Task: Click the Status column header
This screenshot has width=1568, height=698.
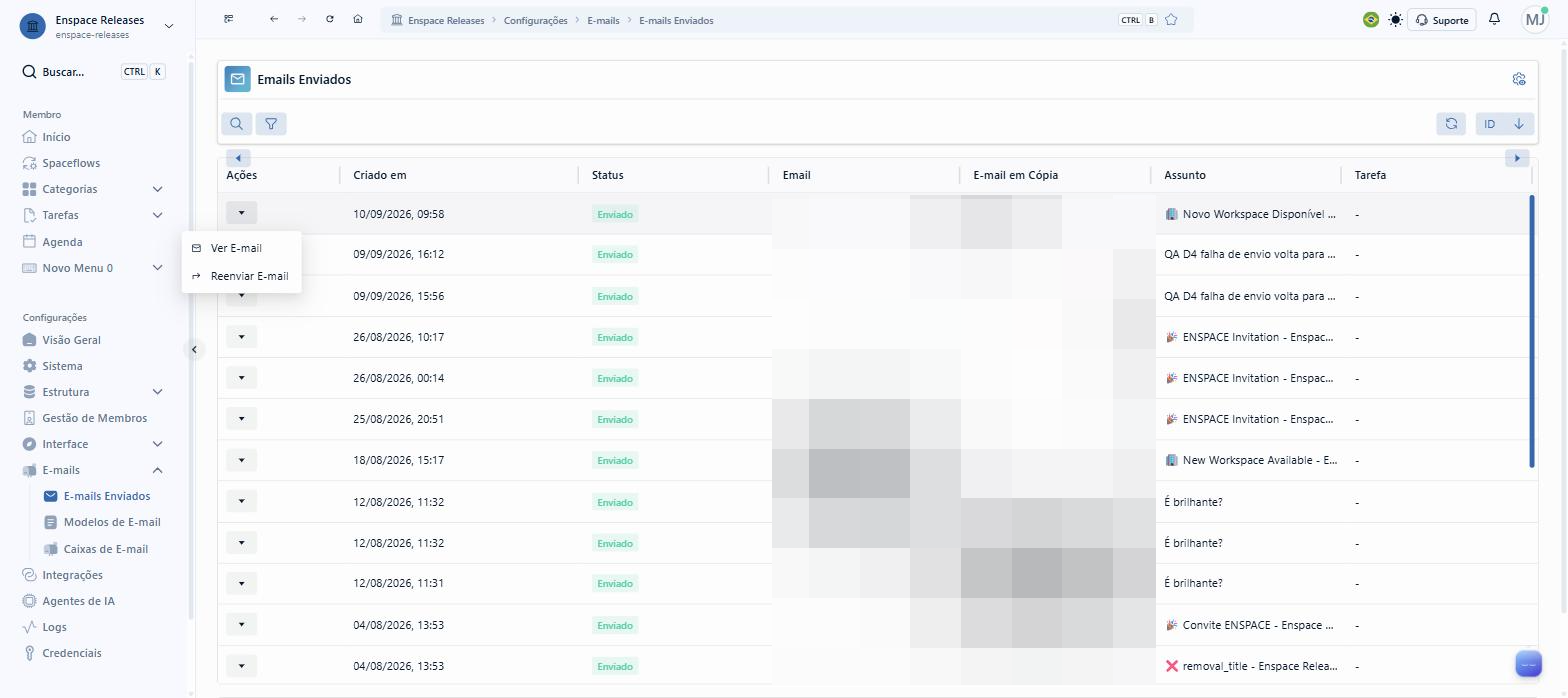Action: [608, 175]
